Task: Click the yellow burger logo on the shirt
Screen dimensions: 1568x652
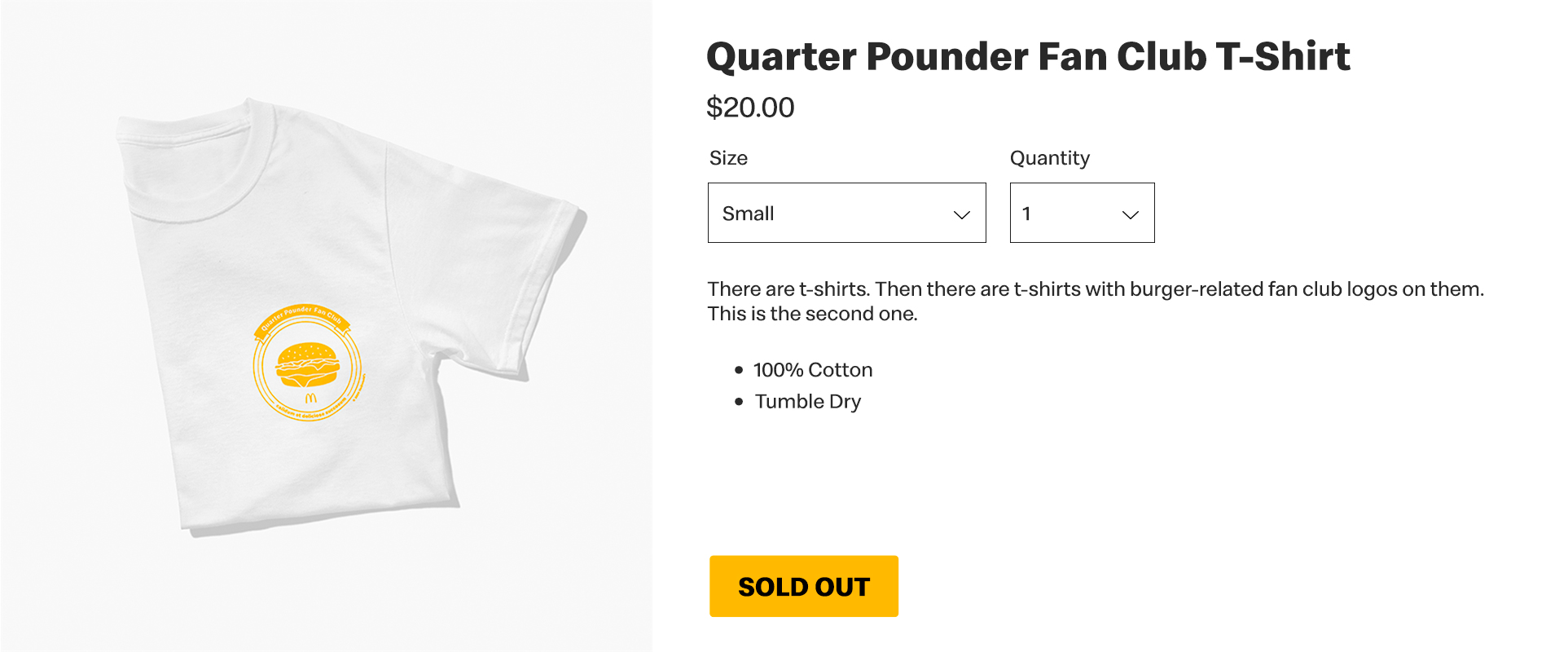Action: click(x=308, y=364)
